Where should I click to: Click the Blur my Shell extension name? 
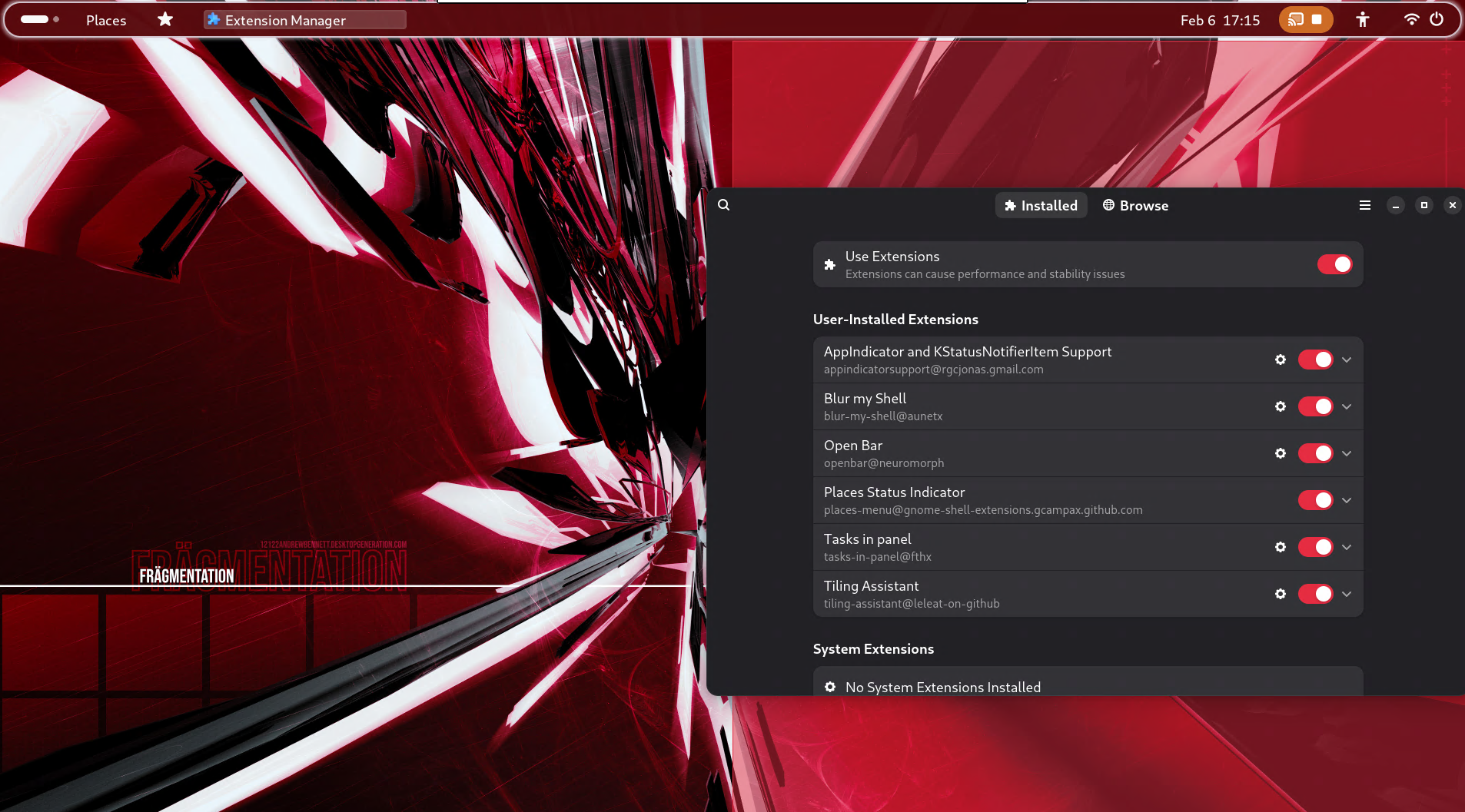(x=865, y=399)
